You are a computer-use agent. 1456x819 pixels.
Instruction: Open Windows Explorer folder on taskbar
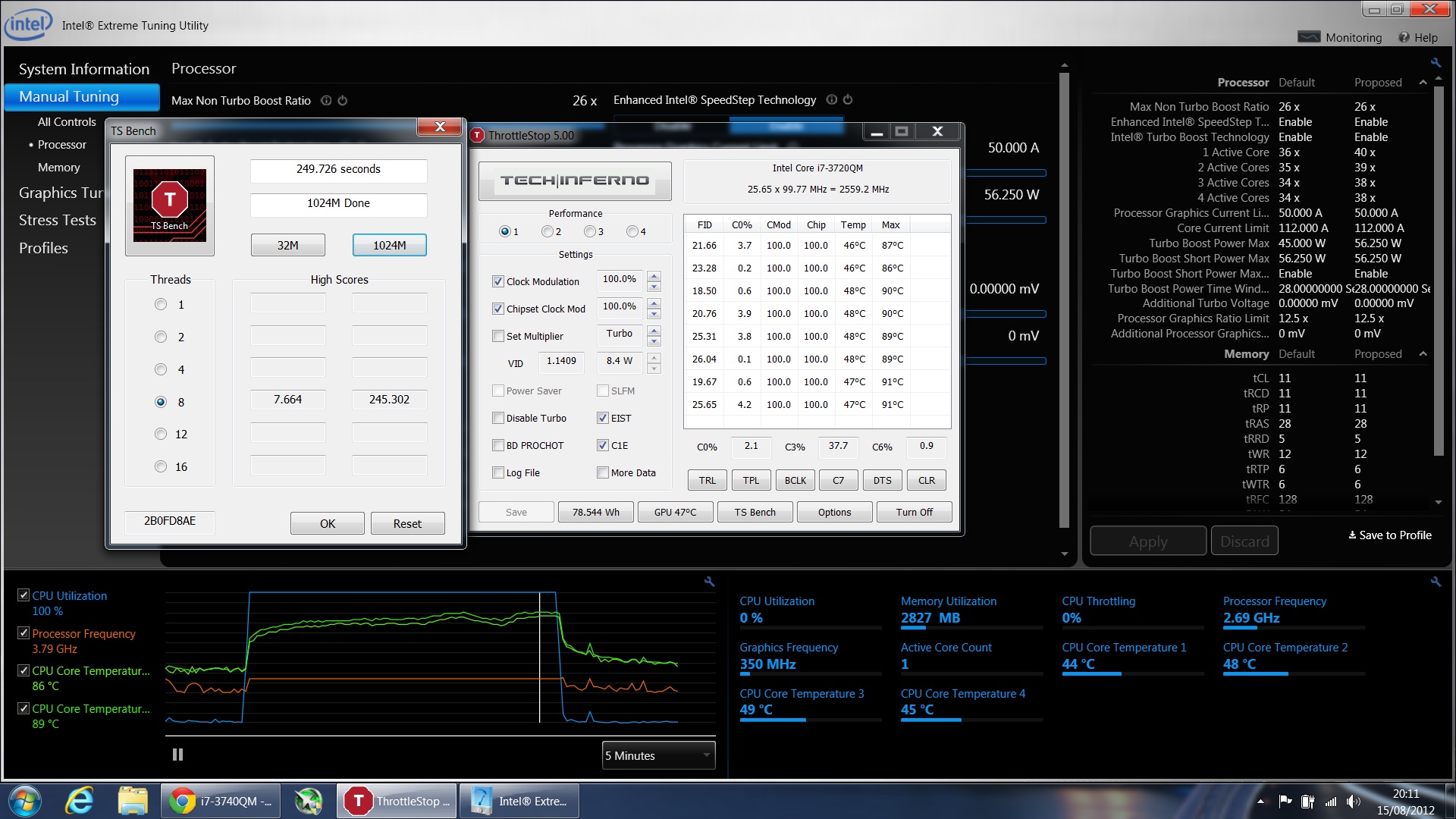pos(133,801)
